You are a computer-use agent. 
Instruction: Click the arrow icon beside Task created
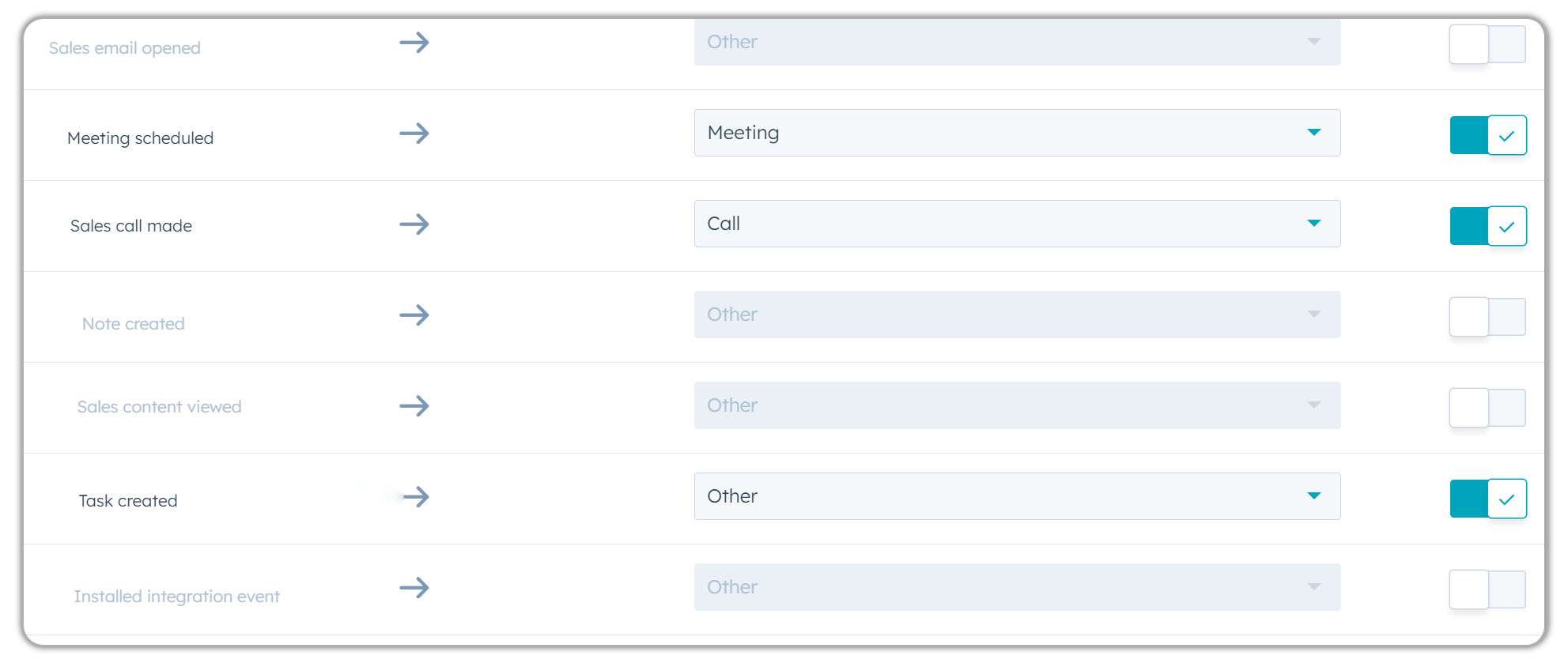(x=415, y=497)
